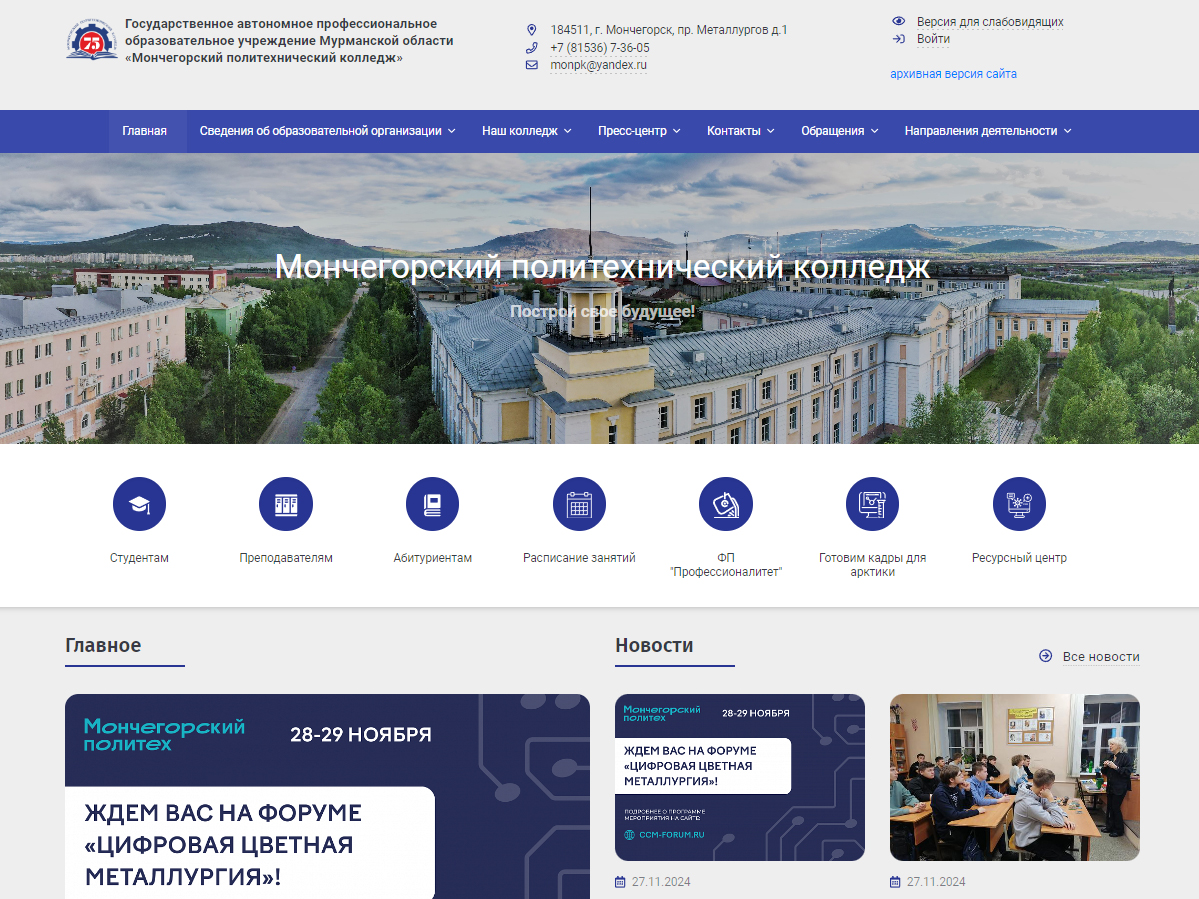Open the classroom news photo thumbnail
The image size is (1199, 899).
[1014, 777]
